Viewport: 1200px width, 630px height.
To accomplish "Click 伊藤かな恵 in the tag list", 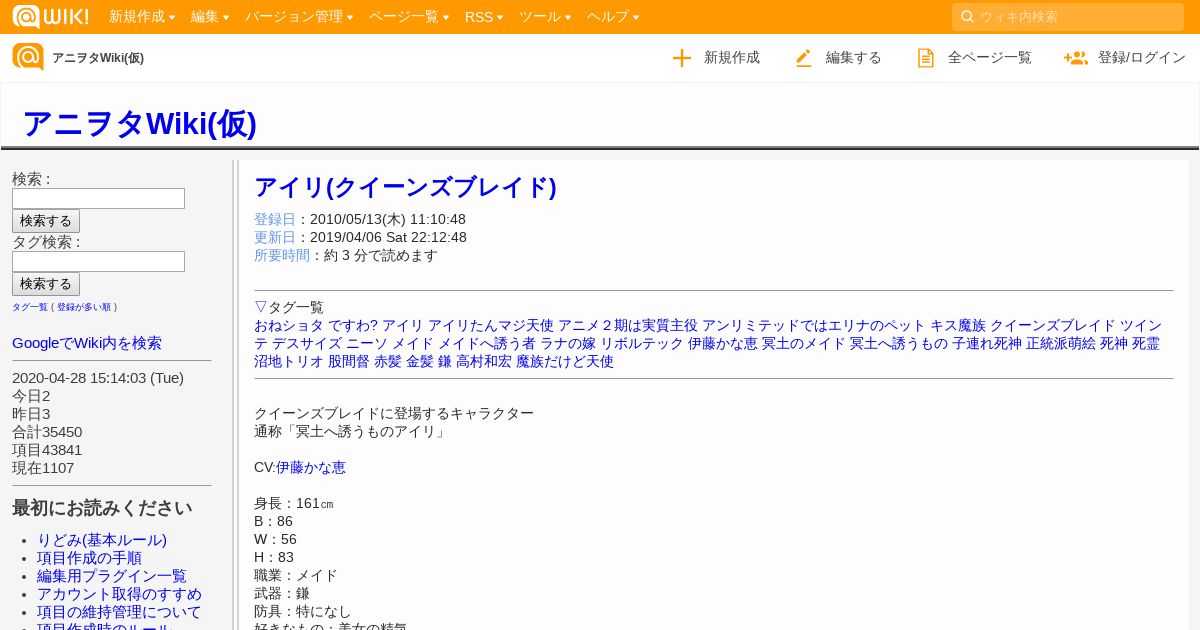I will (x=723, y=343).
